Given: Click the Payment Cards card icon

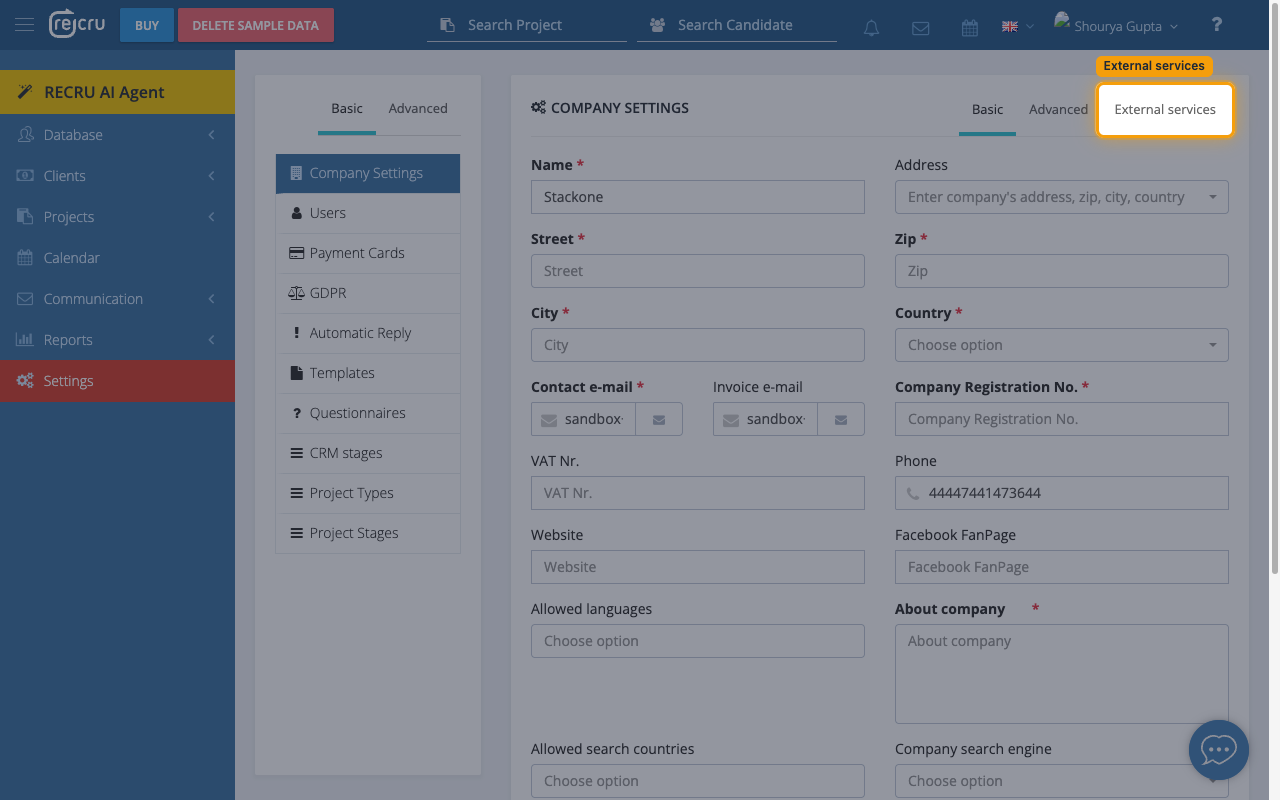Looking at the screenshot, I should point(296,253).
